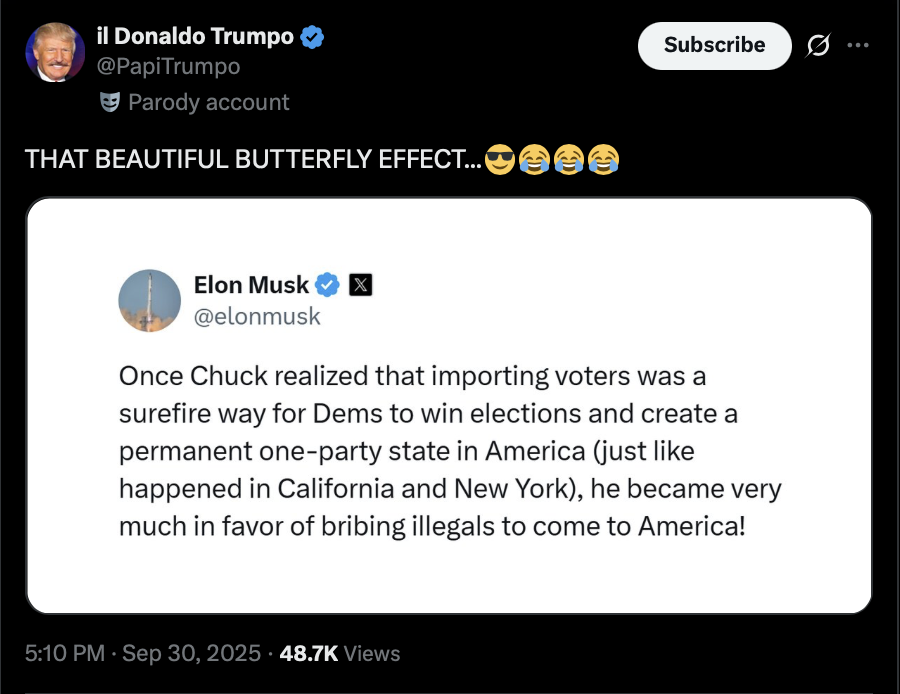Click the il Donaldo Trumpo profile avatar
900x694 pixels.
tap(55, 52)
